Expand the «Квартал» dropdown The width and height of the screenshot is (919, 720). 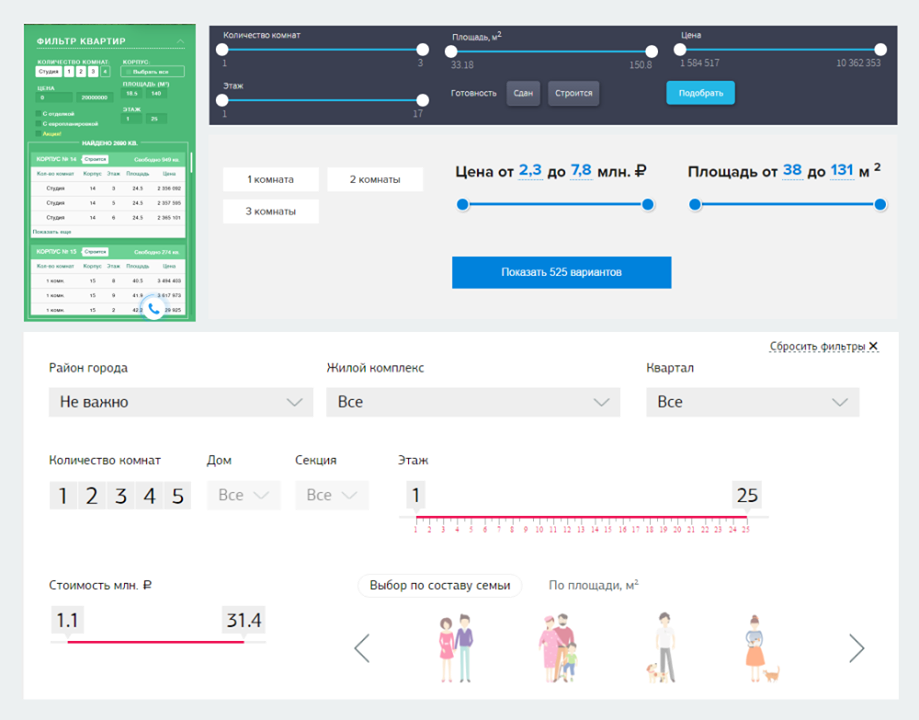[753, 402]
